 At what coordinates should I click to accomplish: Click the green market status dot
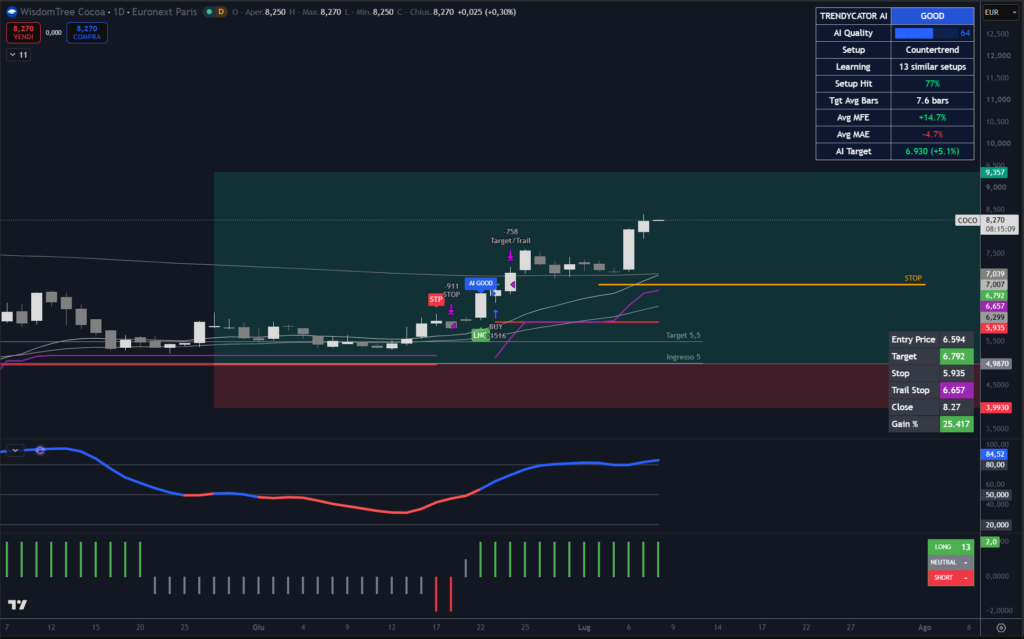[x=209, y=12]
